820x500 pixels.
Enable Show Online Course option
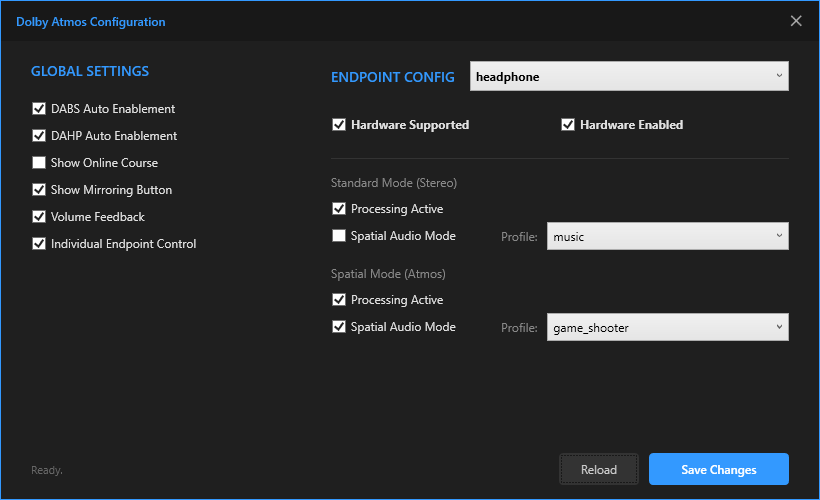[x=39, y=163]
